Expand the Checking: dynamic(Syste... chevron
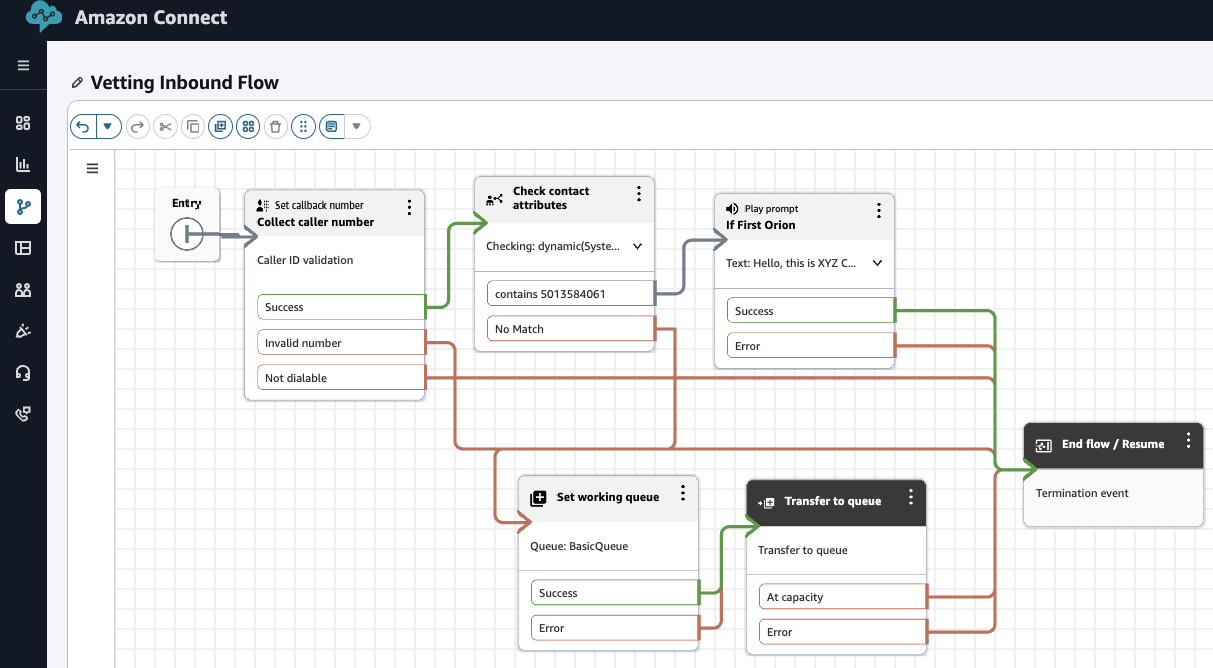The width and height of the screenshot is (1213, 668). pos(637,245)
